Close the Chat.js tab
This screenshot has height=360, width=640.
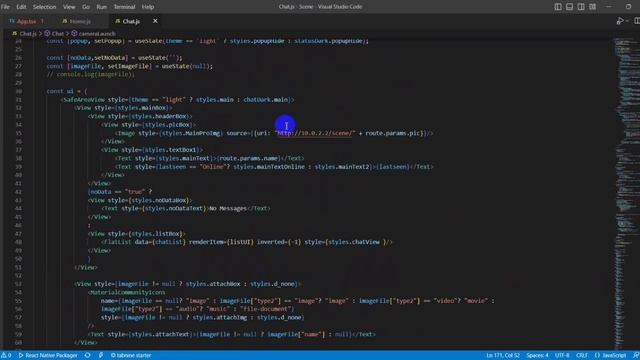(155, 21)
